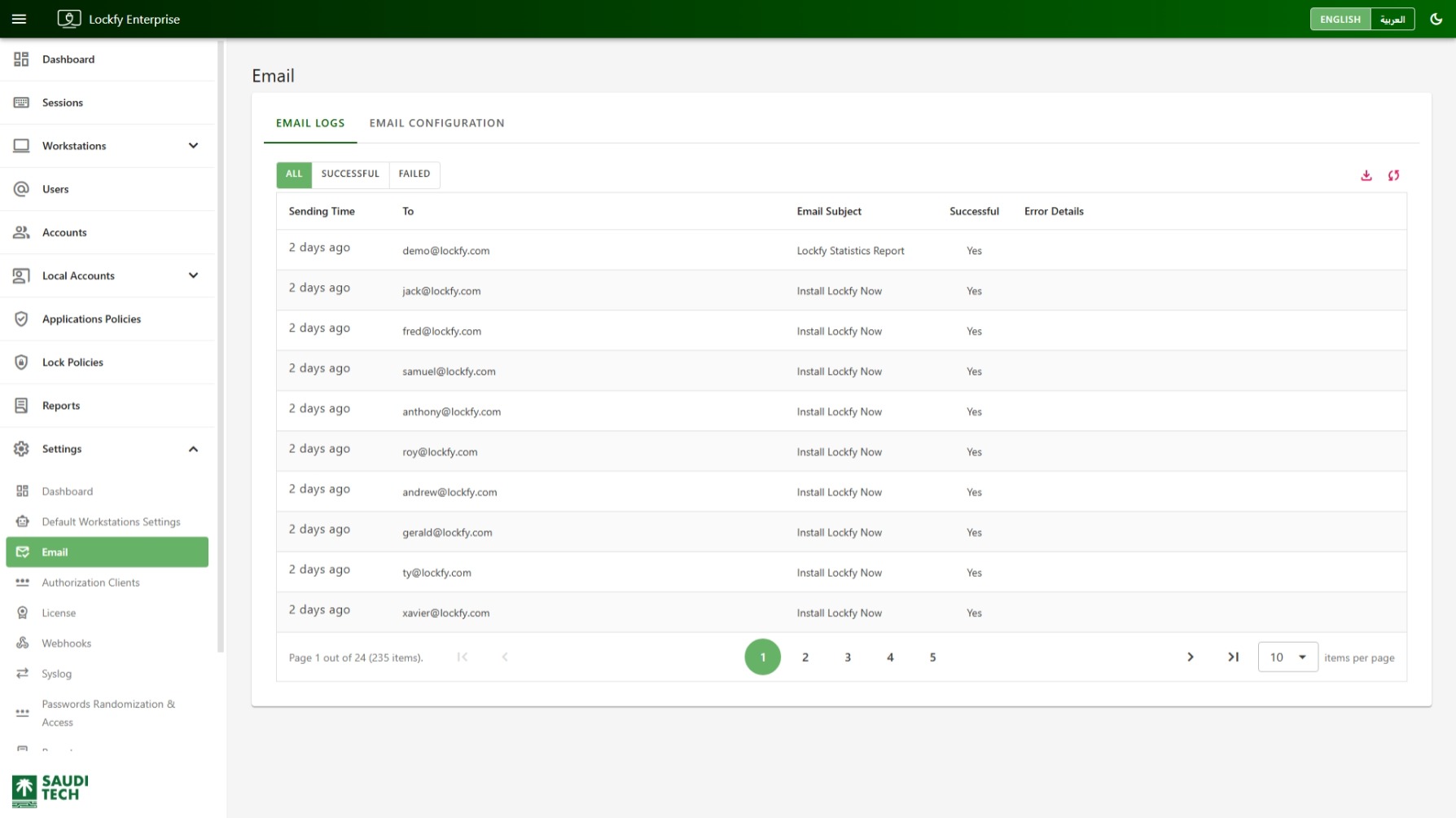The height and width of the screenshot is (818, 1456).
Task: Filter logs by FAILED
Action: point(414,174)
